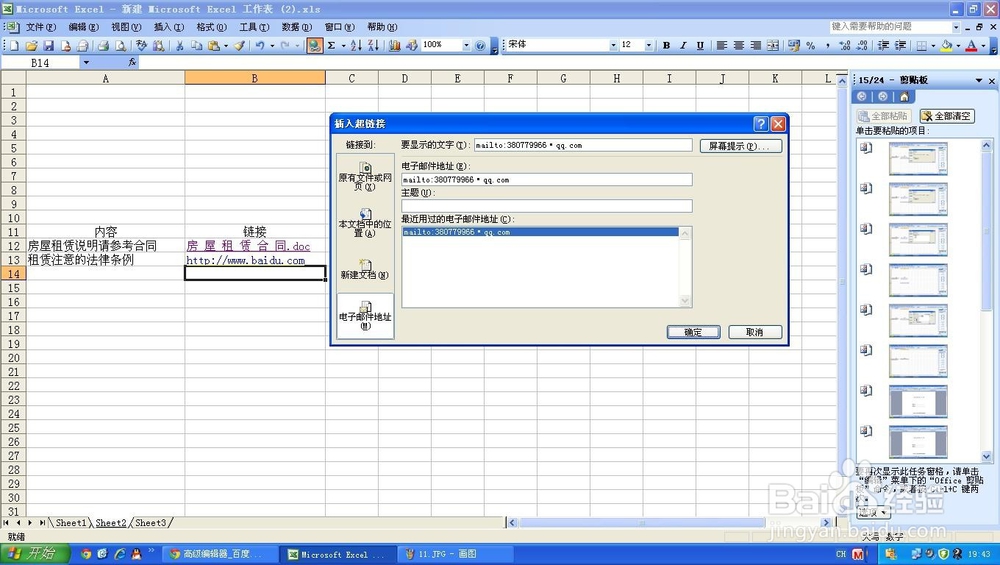The image size is (1000, 565).
Task: Open the clipboard task pane menu arrow
Action: [x=979, y=80]
